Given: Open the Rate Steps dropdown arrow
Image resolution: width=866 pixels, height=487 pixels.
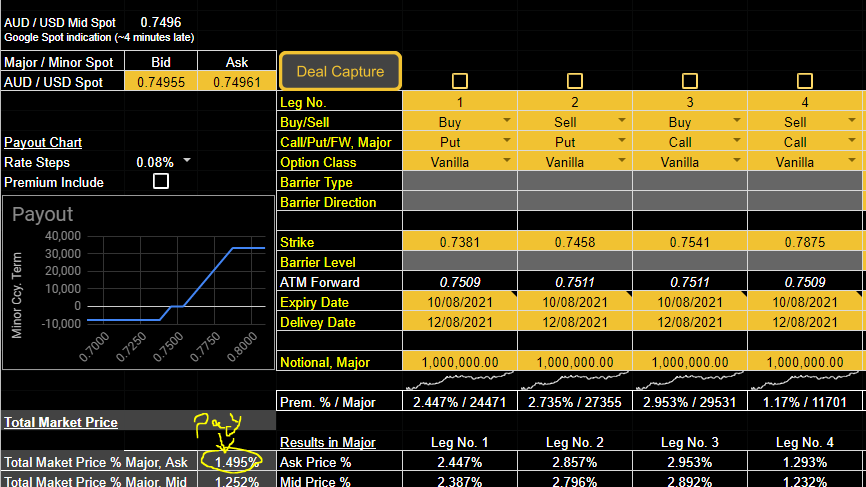Looking at the screenshot, I should [186, 161].
